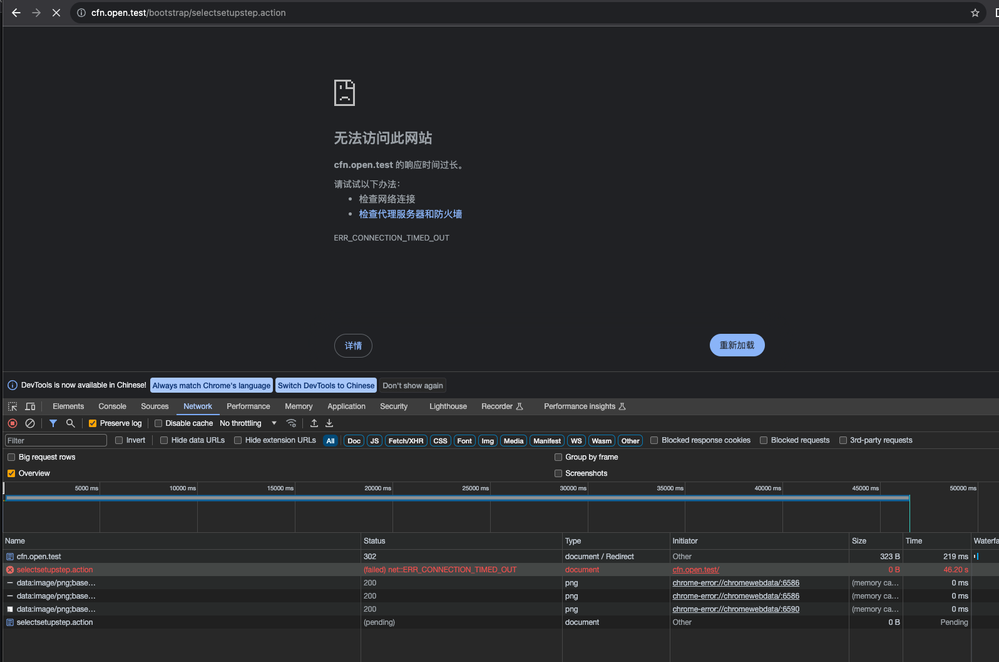Filter requests by Img type
The height and width of the screenshot is (662, 999).
[x=487, y=441]
